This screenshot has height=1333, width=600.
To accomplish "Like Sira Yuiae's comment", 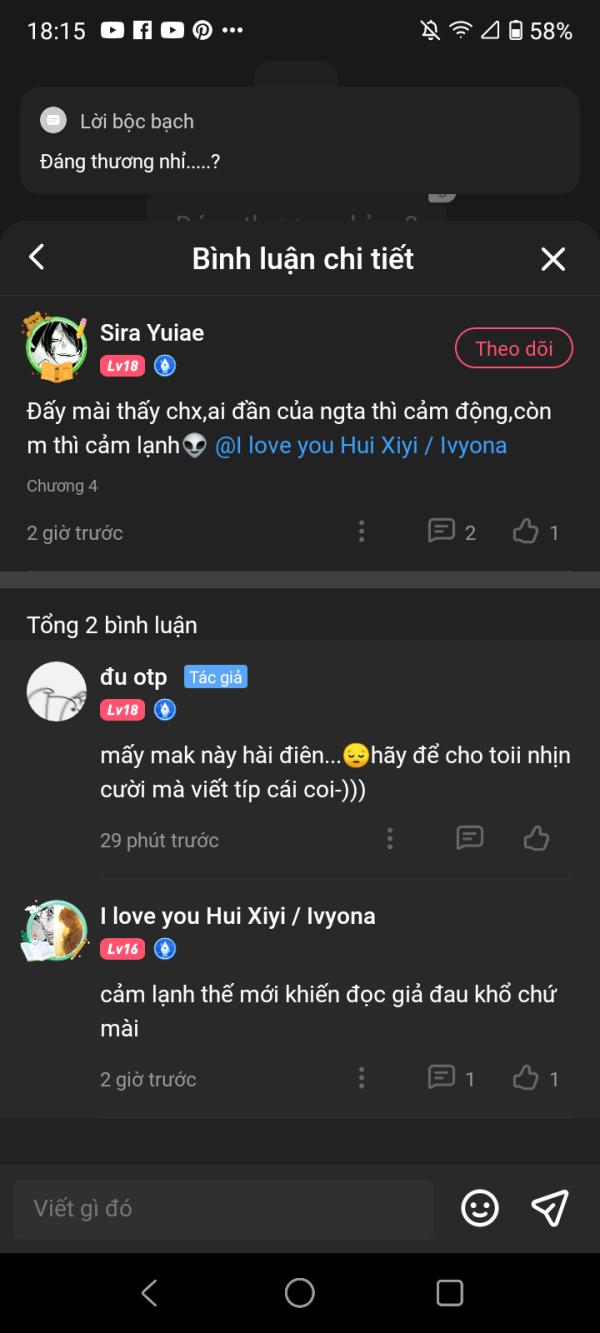I will (x=526, y=532).
